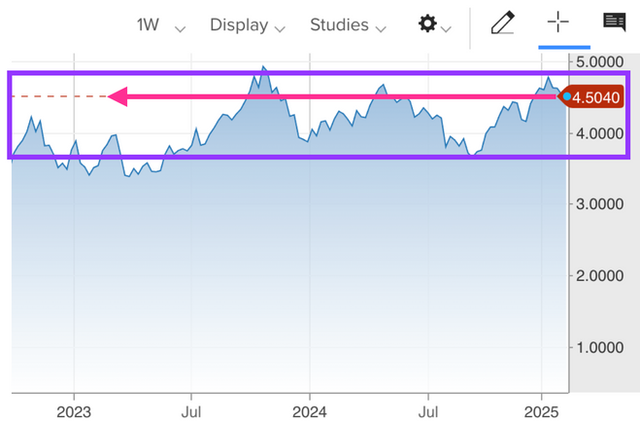Click the 2.0000 y-axis label
This screenshot has height=426, width=640.
pos(600,276)
